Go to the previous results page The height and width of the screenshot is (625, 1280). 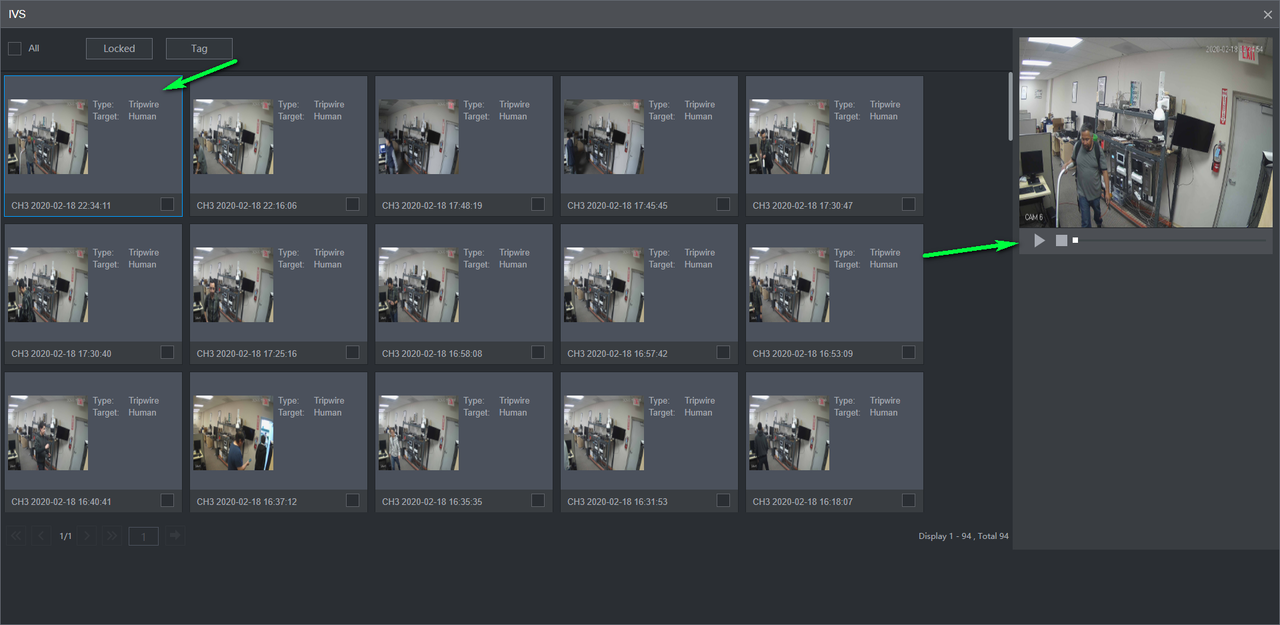click(x=41, y=536)
